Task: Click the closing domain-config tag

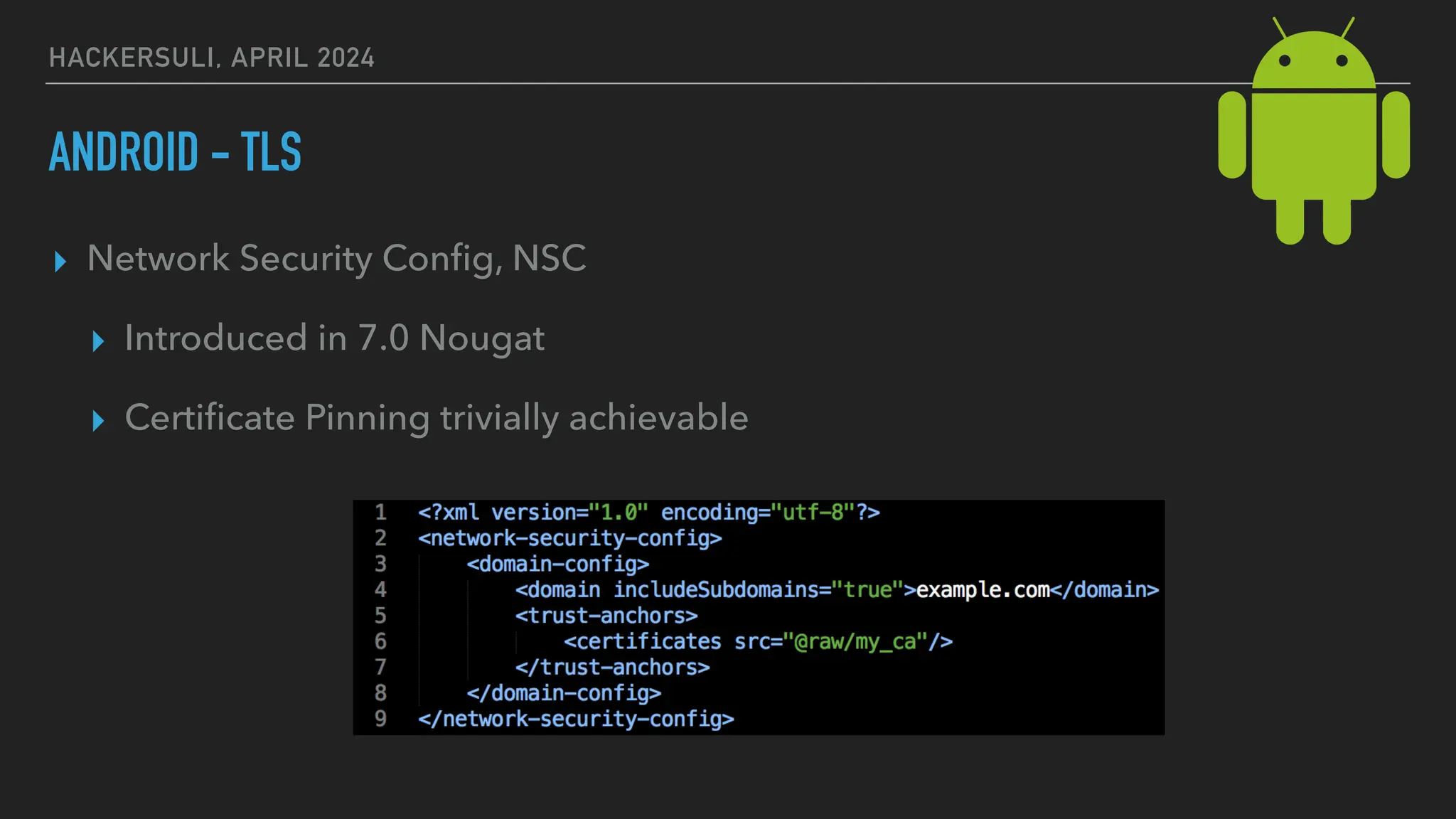Action: pos(564,693)
